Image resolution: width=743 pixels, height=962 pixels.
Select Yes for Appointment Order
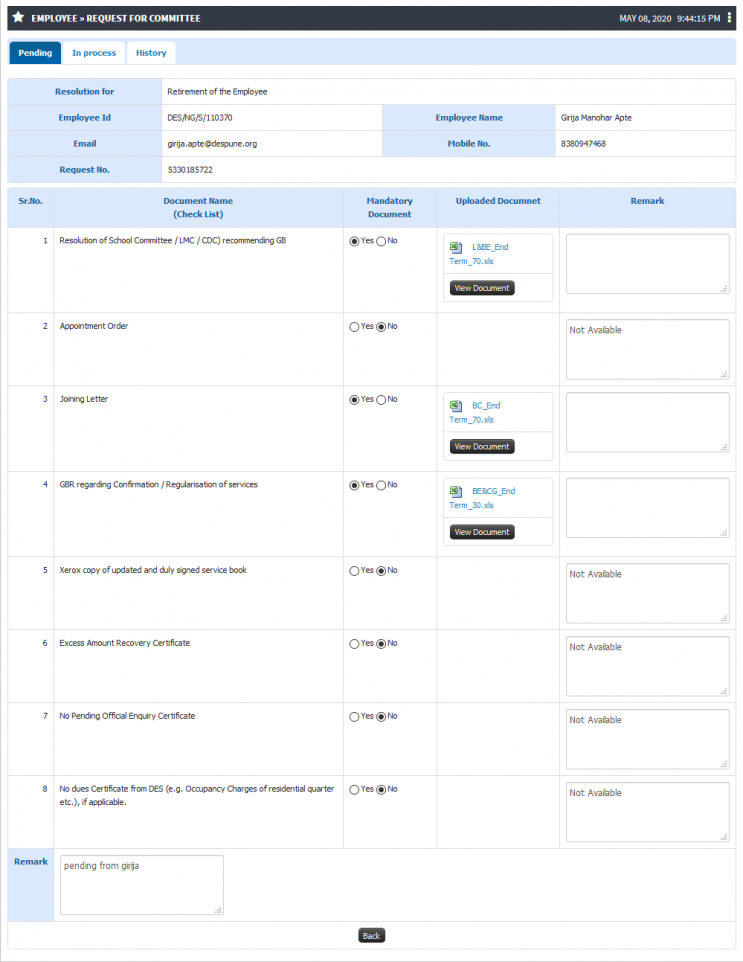click(354, 327)
